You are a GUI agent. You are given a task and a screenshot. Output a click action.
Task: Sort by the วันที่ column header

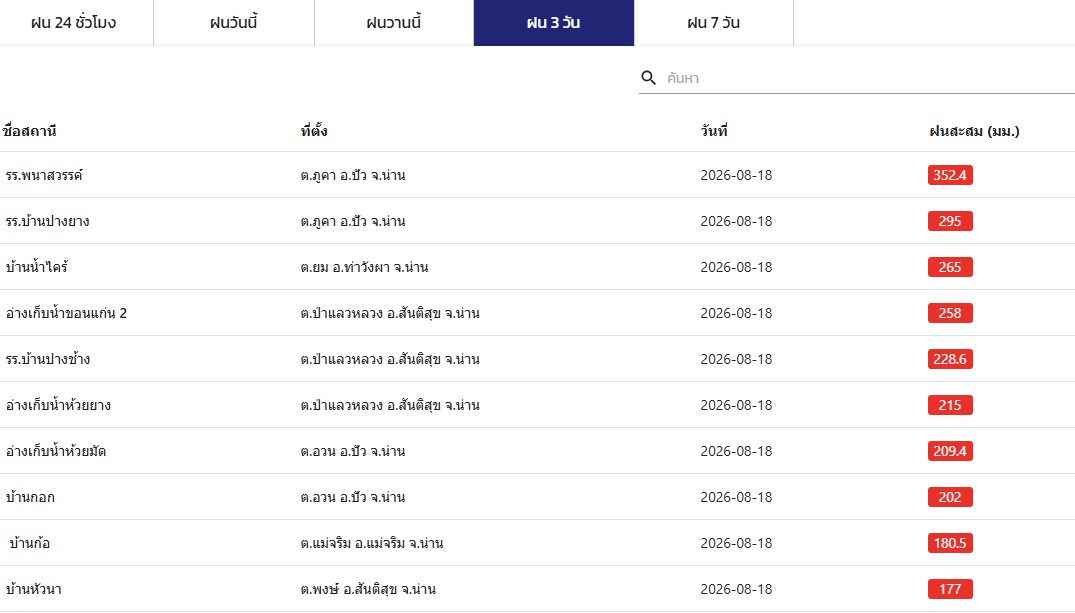[714, 131]
